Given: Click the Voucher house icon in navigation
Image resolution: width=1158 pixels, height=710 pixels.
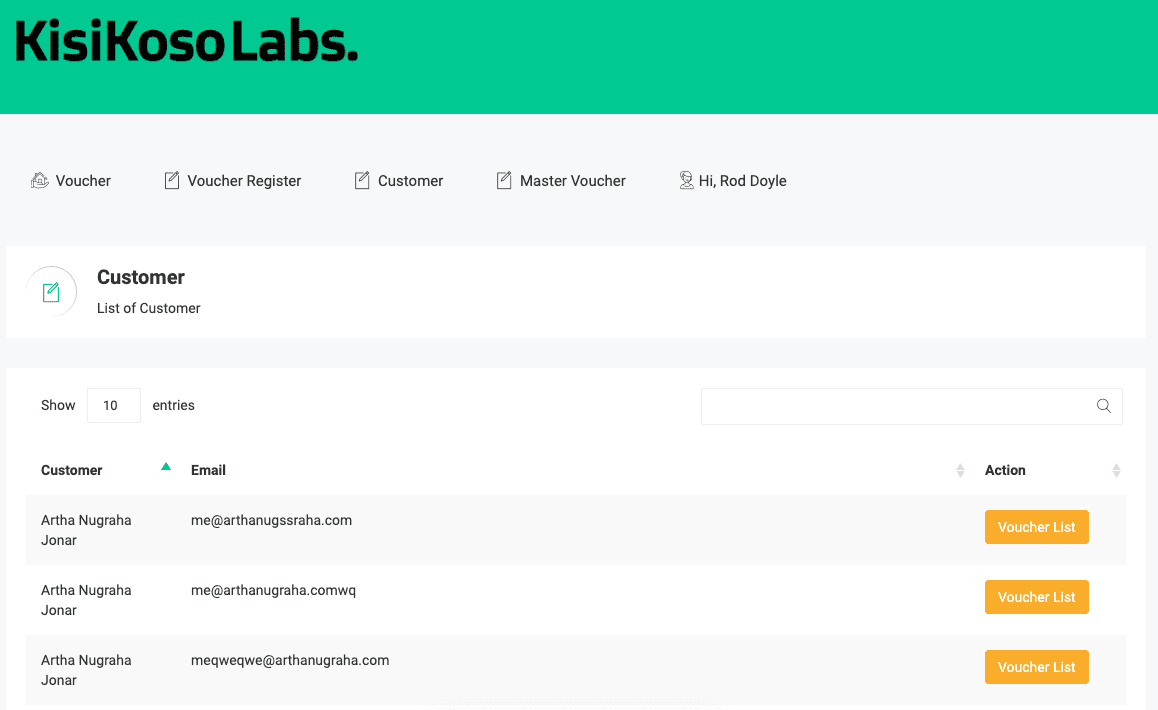Looking at the screenshot, I should click(40, 181).
